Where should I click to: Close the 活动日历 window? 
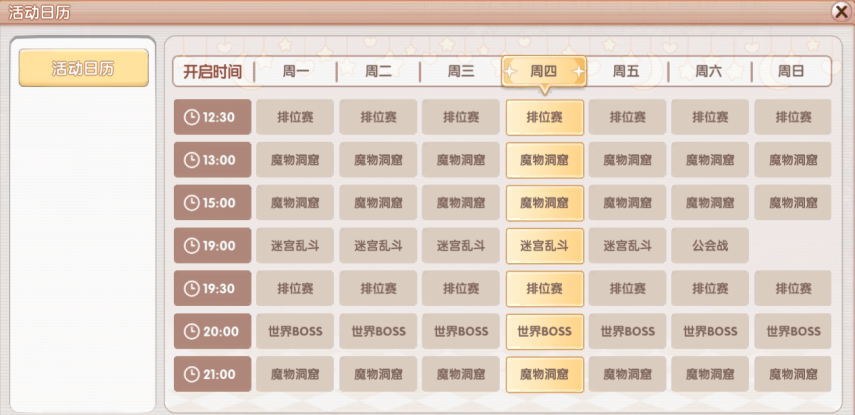click(841, 12)
